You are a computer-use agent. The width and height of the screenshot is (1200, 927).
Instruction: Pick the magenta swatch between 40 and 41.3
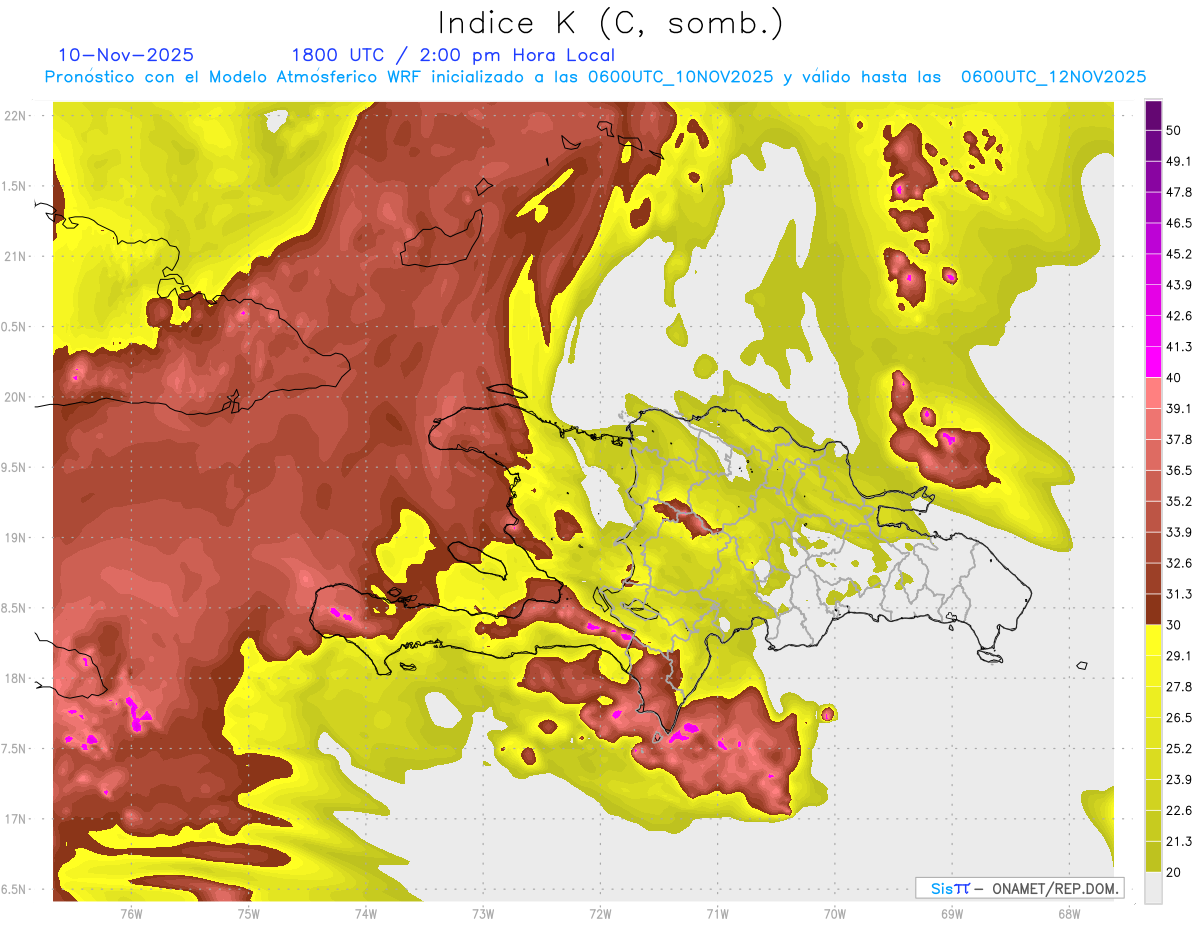click(x=1153, y=362)
